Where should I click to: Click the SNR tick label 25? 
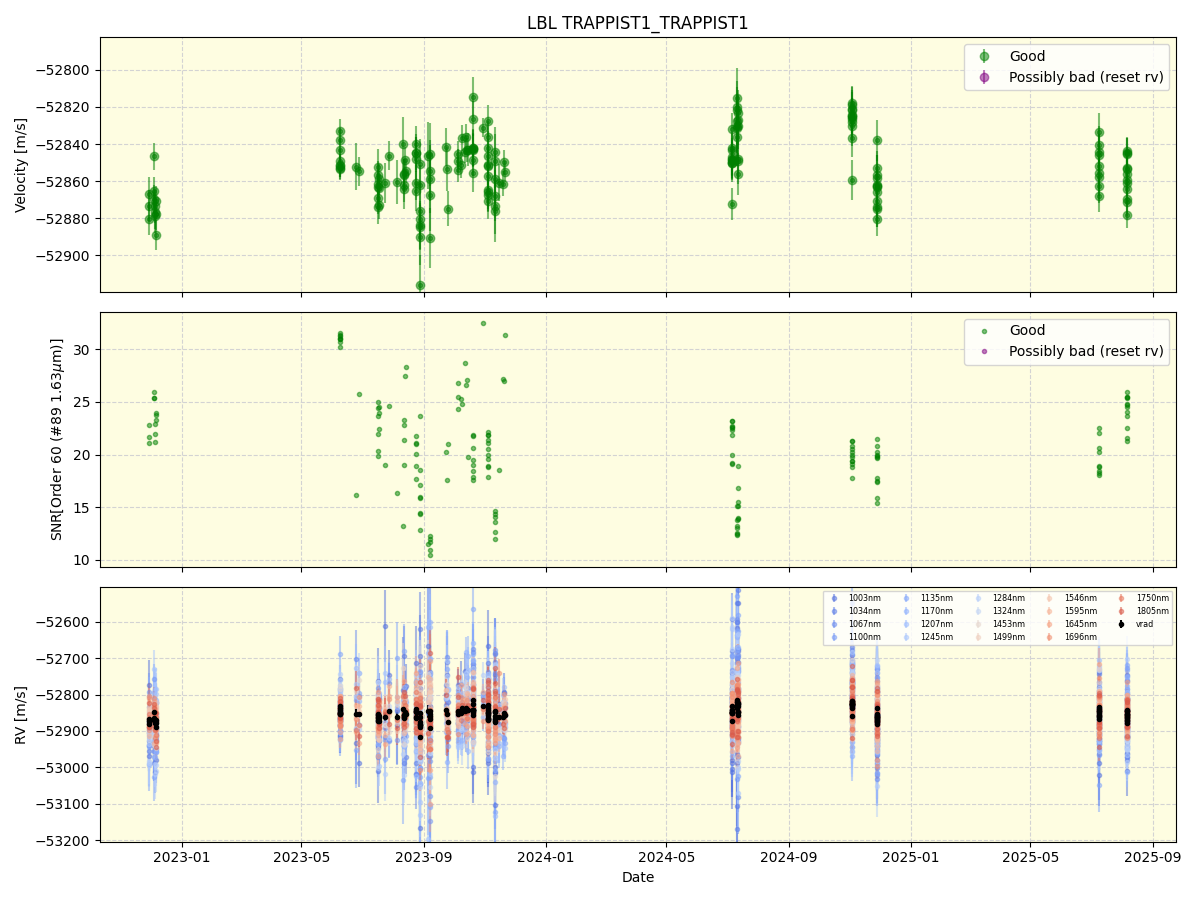click(83, 402)
